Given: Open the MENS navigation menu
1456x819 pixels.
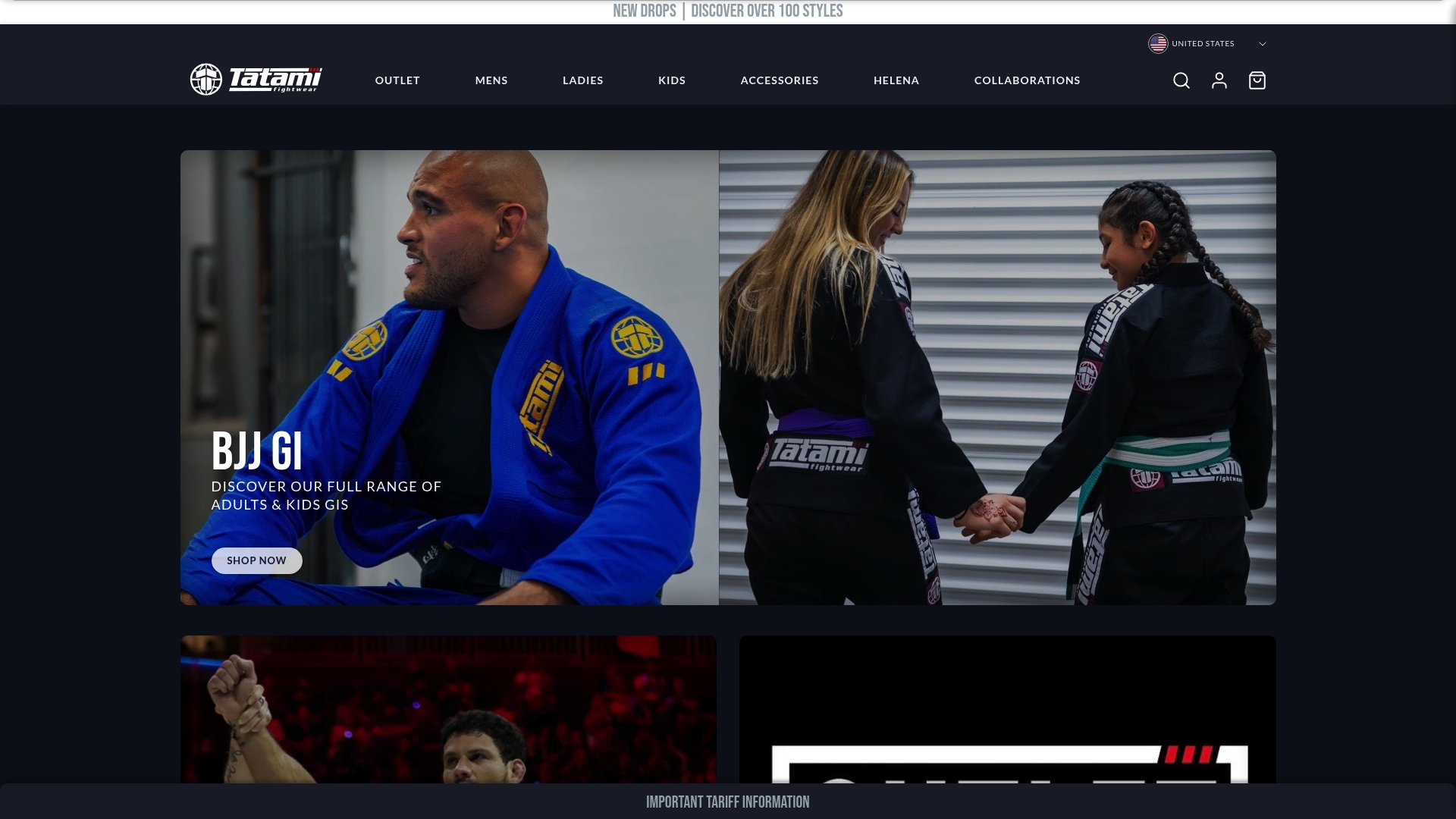Looking at the screenshot, I should [x=491, y=80].
